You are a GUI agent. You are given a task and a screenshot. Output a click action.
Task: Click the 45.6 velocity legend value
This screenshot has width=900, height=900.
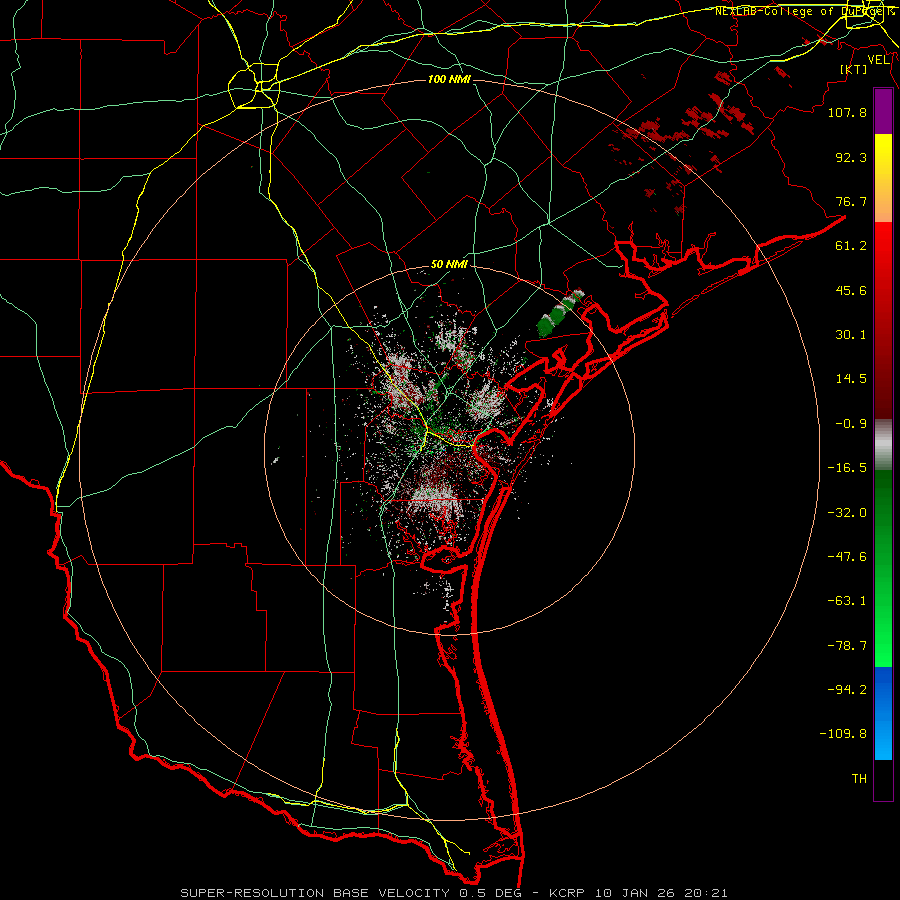coord(851,290)
